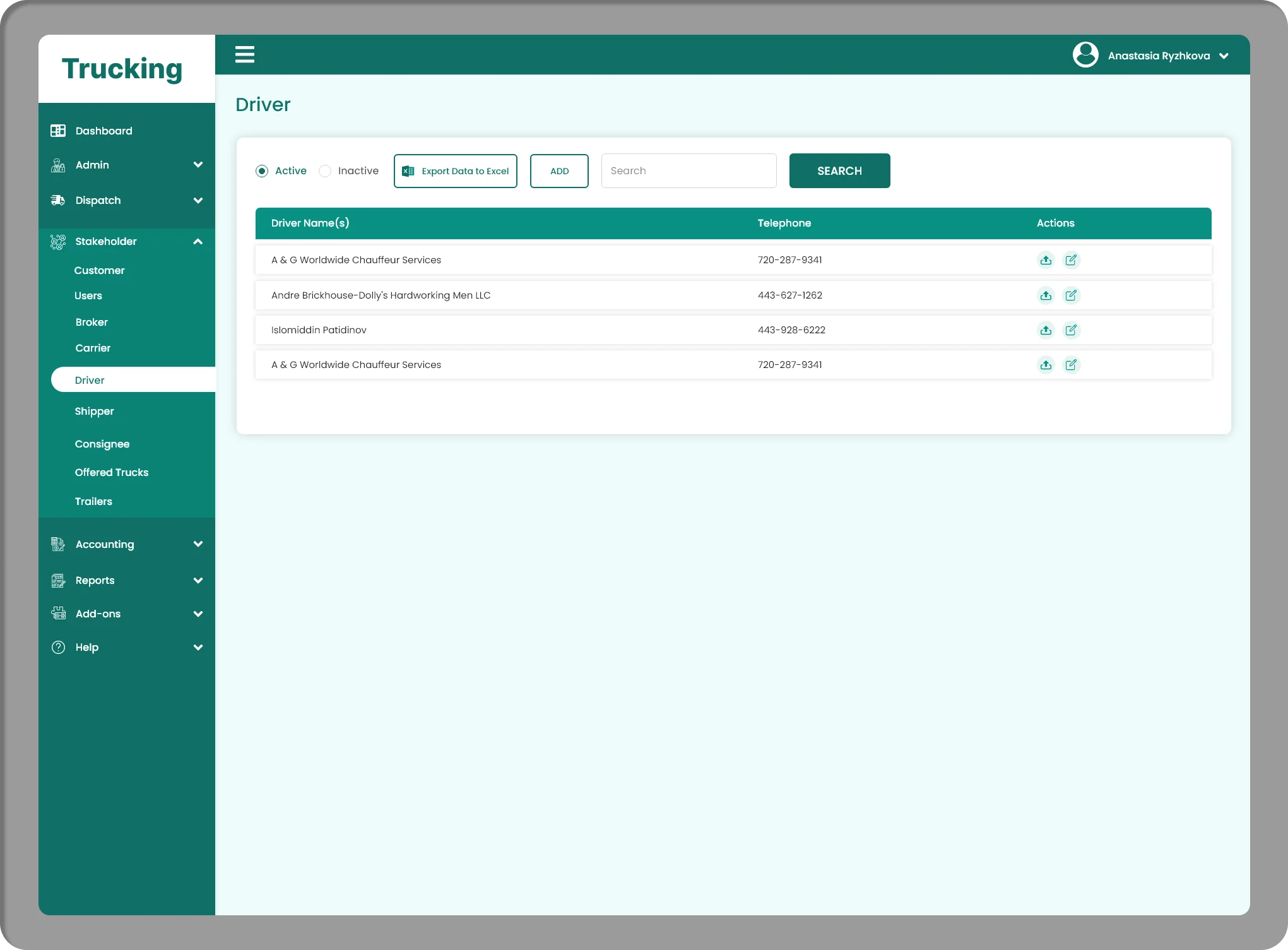Edit icon for first A & G Worldwide row
Screen dimensions: 1288x950
coord(1072,260)
